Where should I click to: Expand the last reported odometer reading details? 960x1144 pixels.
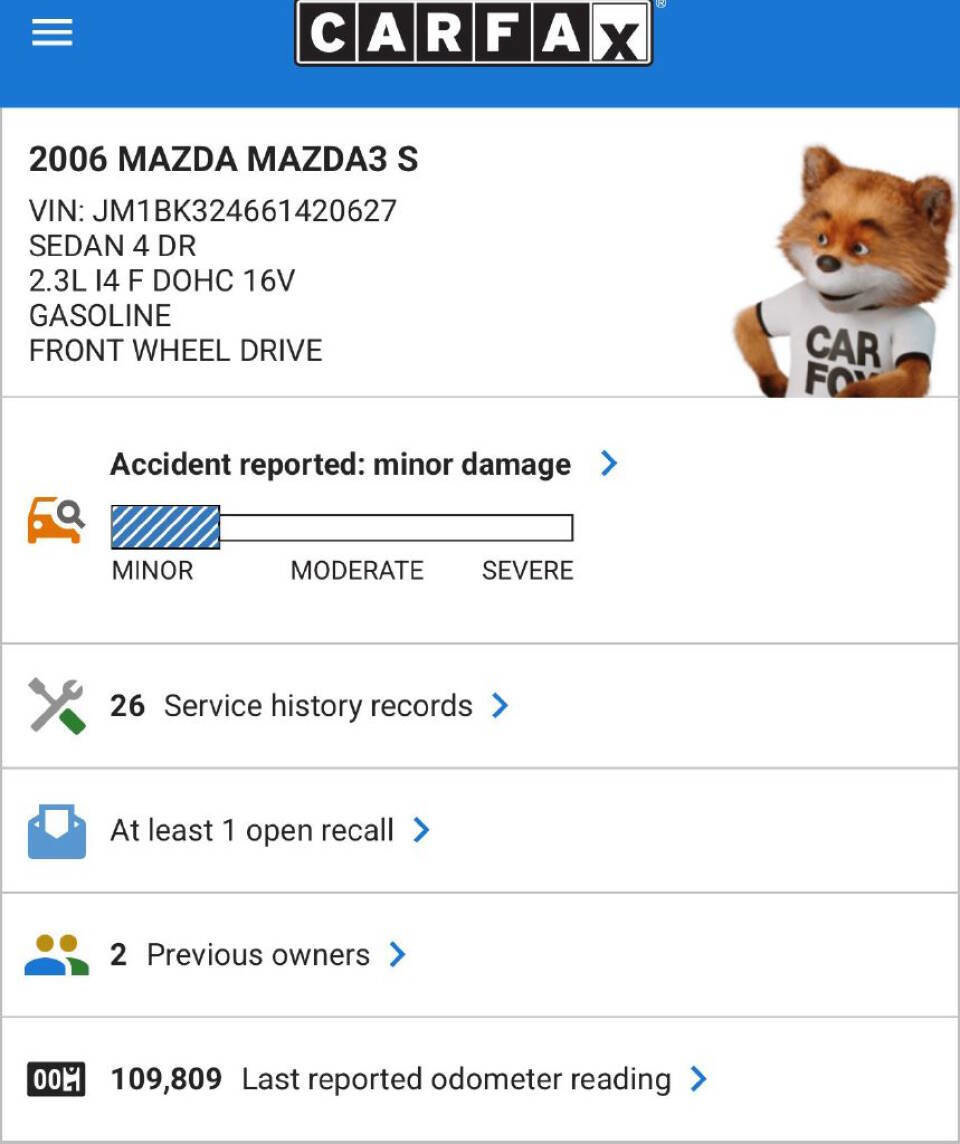(x=698, y=1078)
